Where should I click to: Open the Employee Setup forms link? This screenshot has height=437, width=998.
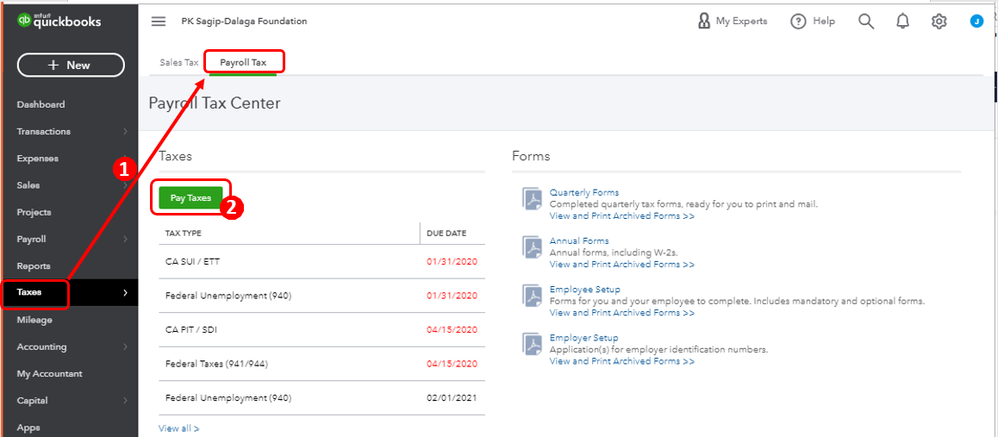tap(584, 289)
